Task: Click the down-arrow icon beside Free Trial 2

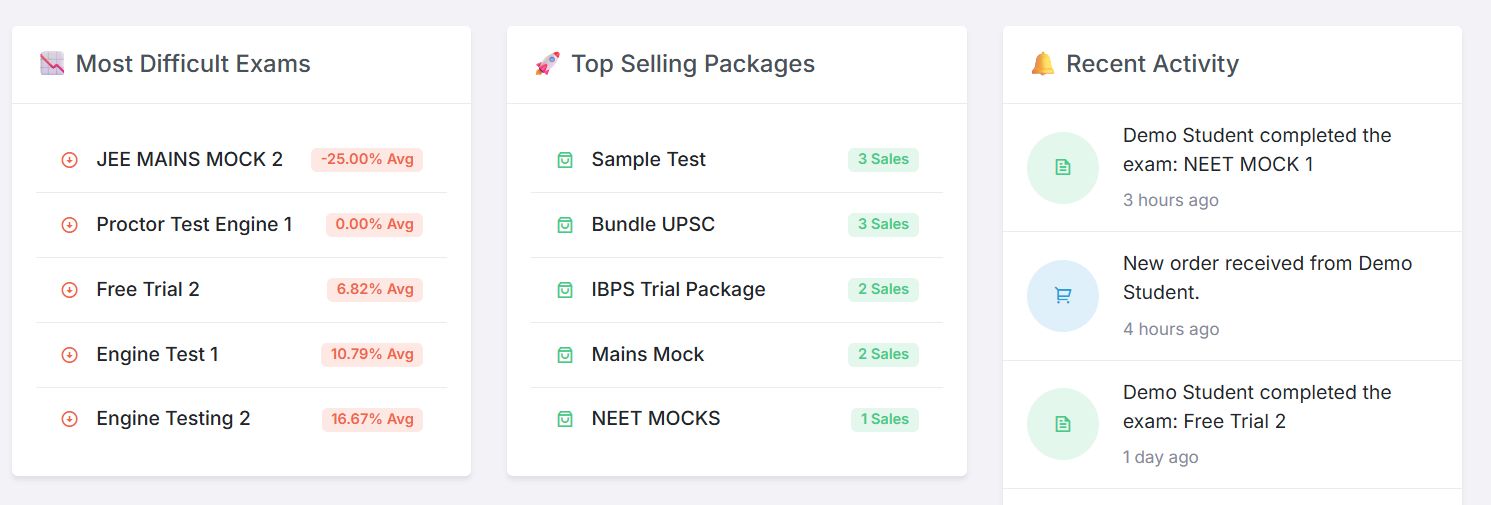Action: [x=69, y=290]
